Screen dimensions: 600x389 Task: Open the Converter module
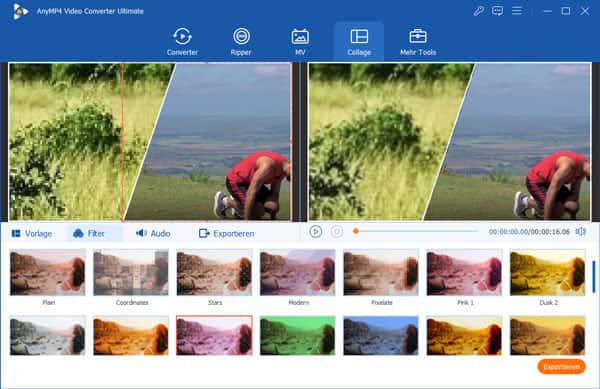[x=182, y=42]
